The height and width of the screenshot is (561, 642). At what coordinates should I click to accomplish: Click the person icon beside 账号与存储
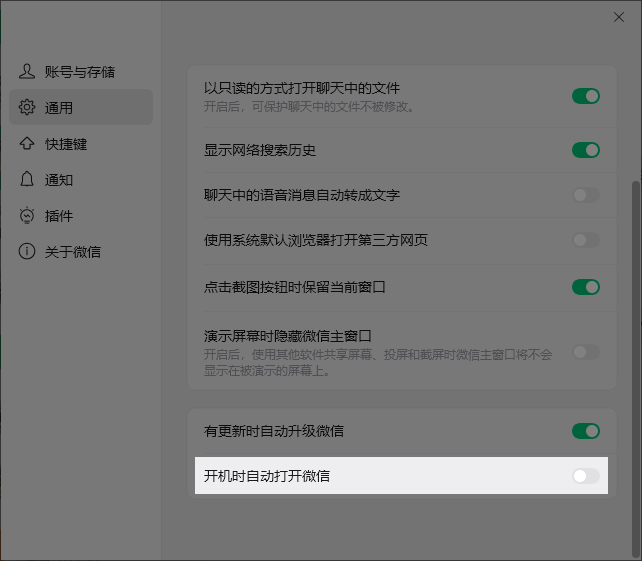[x=27, y=72]
